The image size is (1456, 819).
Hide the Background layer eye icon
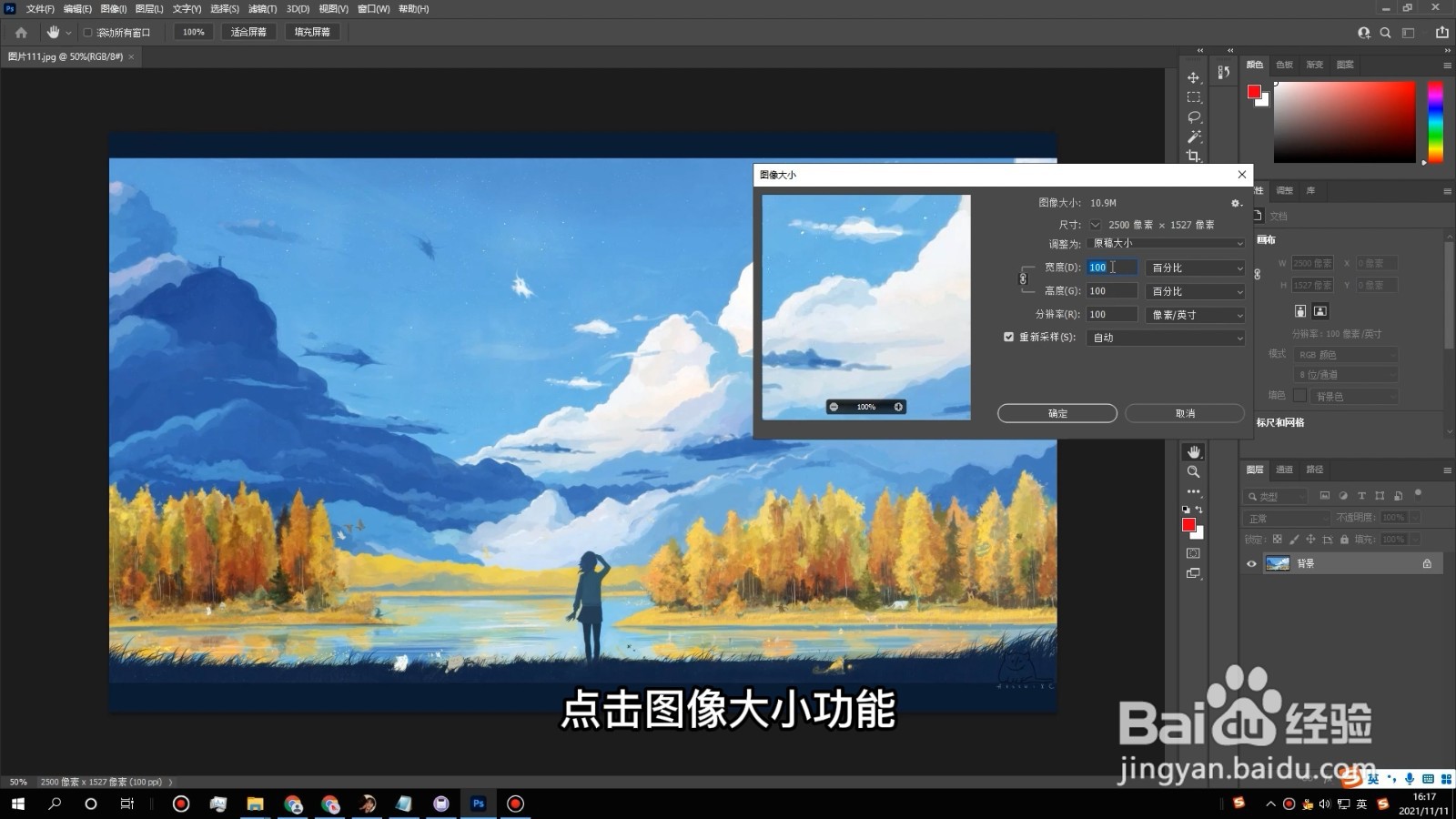click(1251, 563)
